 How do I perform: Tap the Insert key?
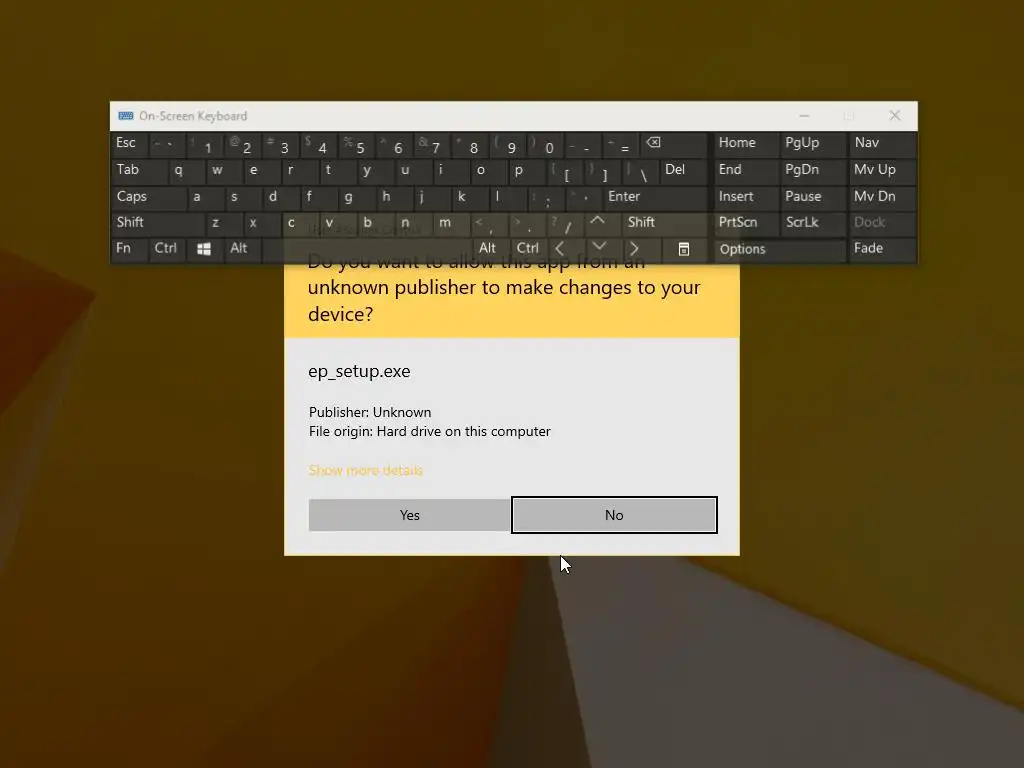tap(745, 197)
